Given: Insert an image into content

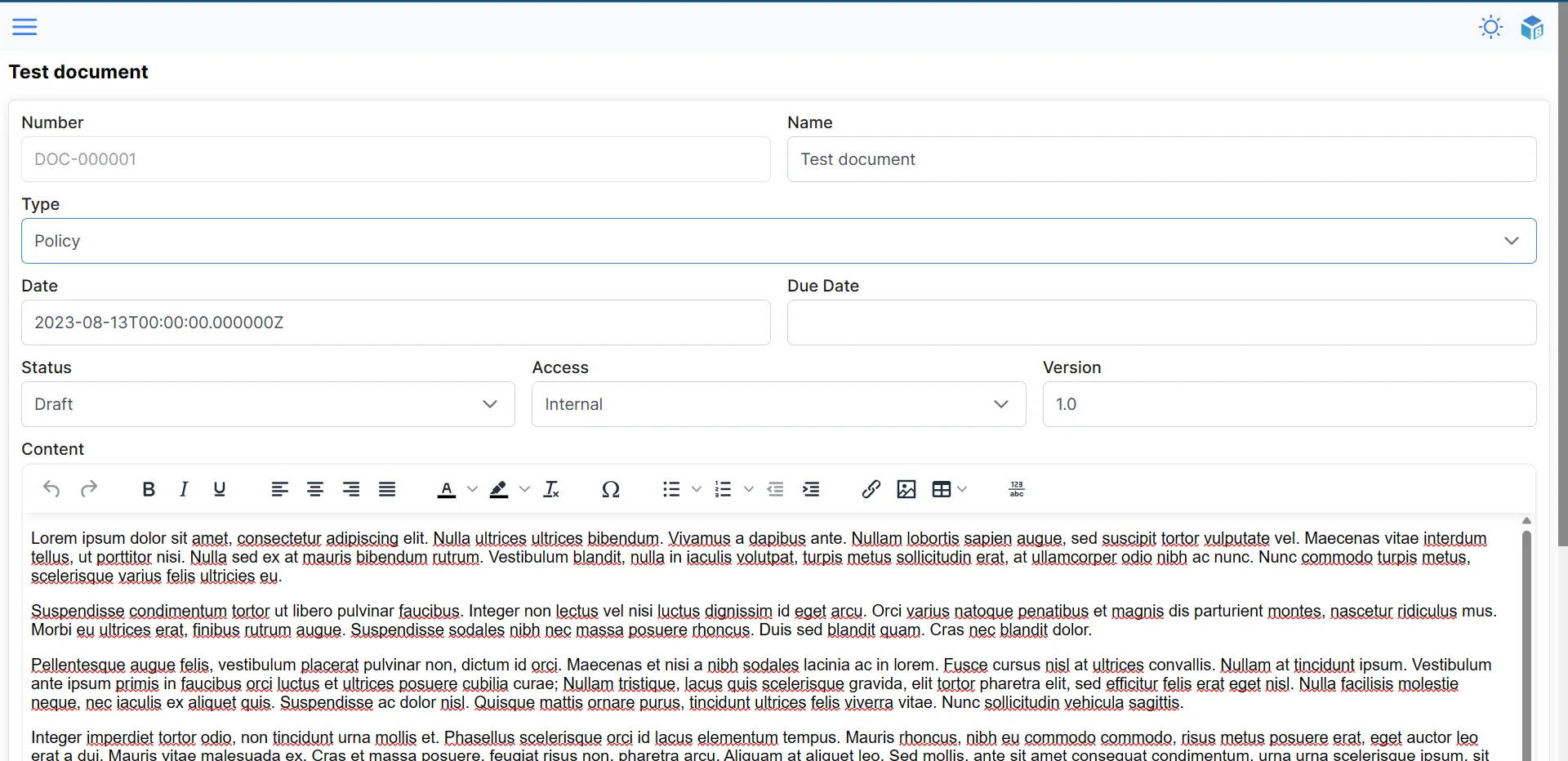Looking at the screenshot, I should point(906,489).
